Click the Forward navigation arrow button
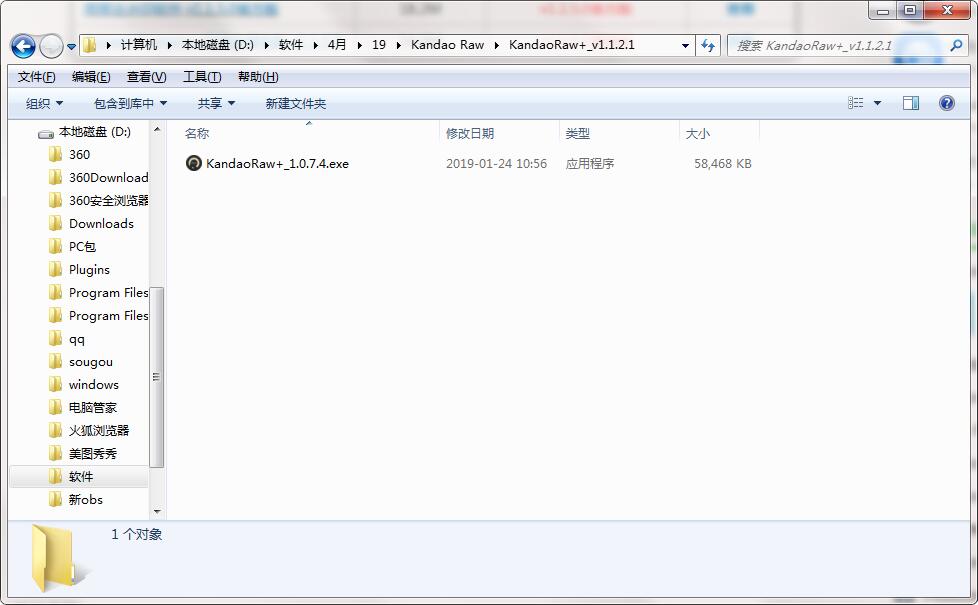The width and height of the screenshot is (978, 605). (51, 46)
